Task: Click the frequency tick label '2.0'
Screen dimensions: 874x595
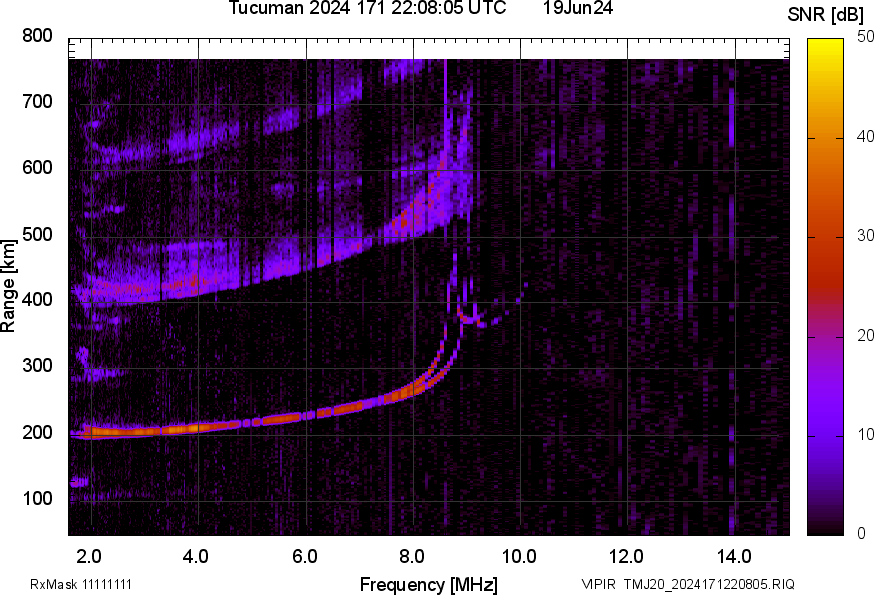Action: click(89, 557)
